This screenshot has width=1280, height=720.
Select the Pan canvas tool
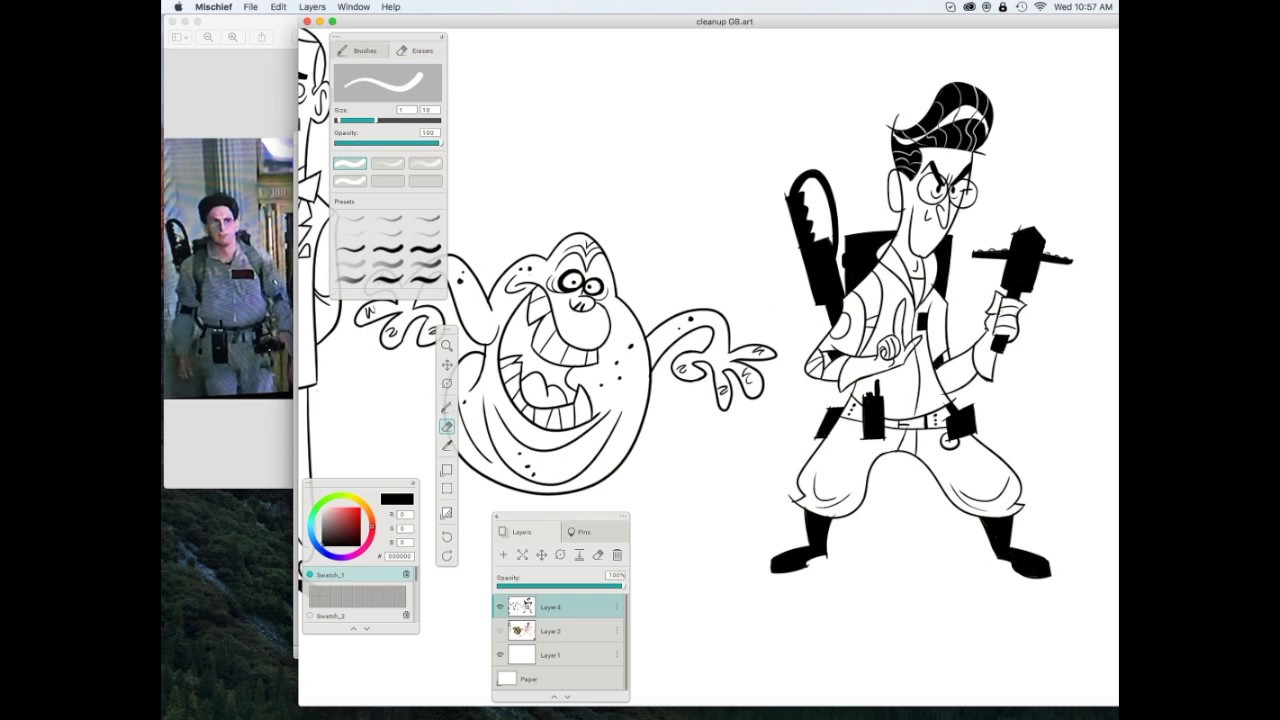447,365
